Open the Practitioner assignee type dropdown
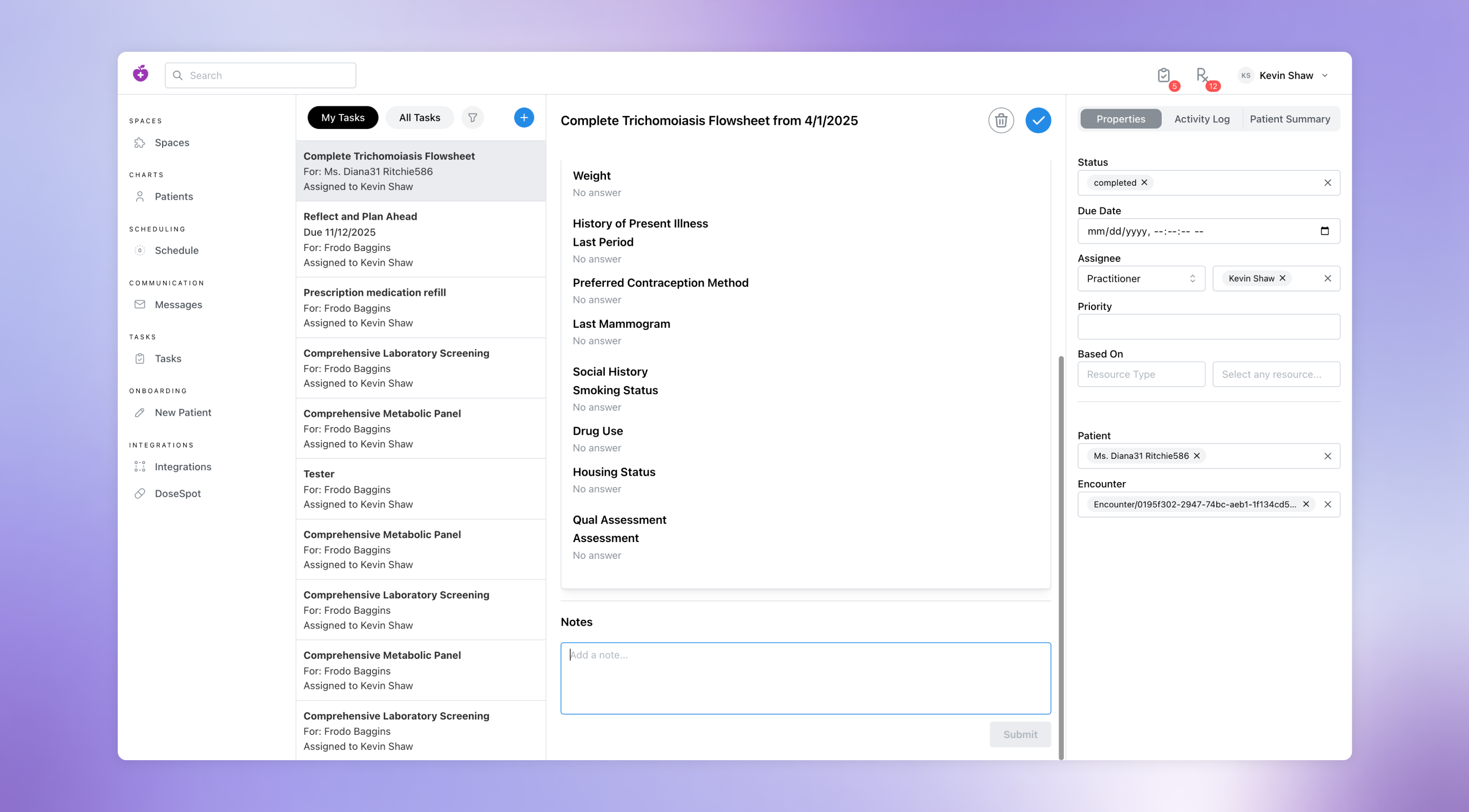This screenshot has width=1469, height=812. point(1141,278)
